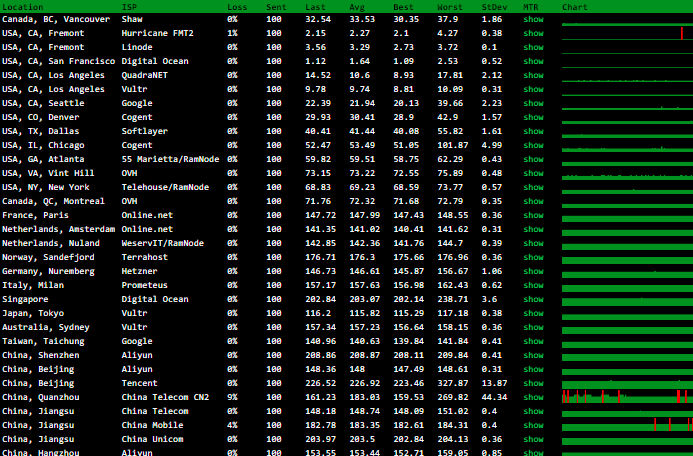This screenshot has height=456, width=693.
Task: Click the Sent column header
Action: pyautogui.click(x=276, y=7)
